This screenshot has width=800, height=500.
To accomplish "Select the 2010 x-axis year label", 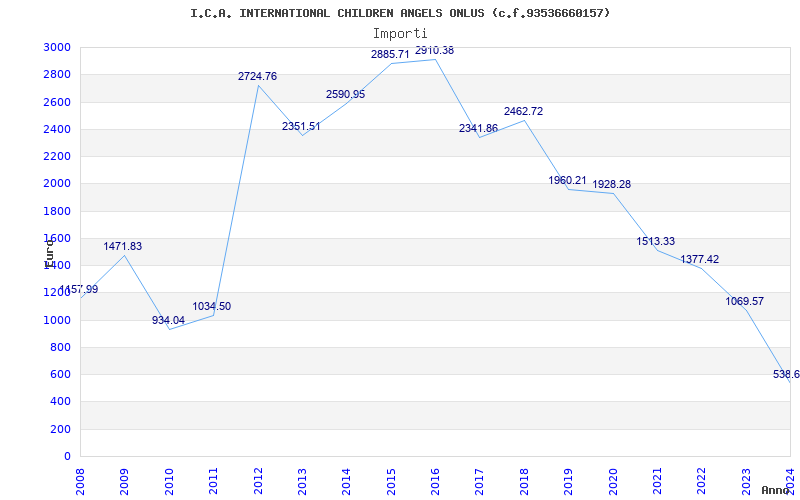I will 169,481.
